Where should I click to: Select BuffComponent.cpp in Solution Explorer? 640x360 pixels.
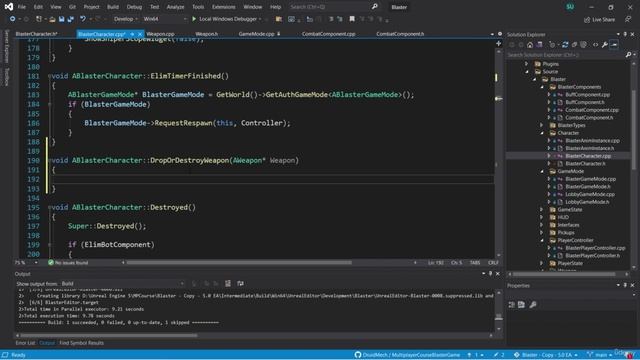click(587, 95)
